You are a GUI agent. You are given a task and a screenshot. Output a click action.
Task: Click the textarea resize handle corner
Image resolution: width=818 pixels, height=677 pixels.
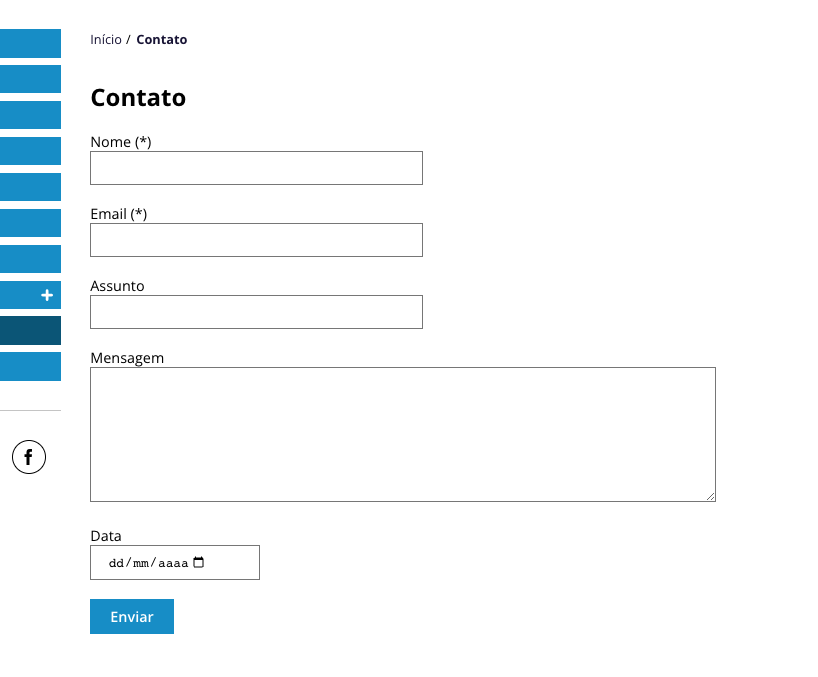[711, 495]
